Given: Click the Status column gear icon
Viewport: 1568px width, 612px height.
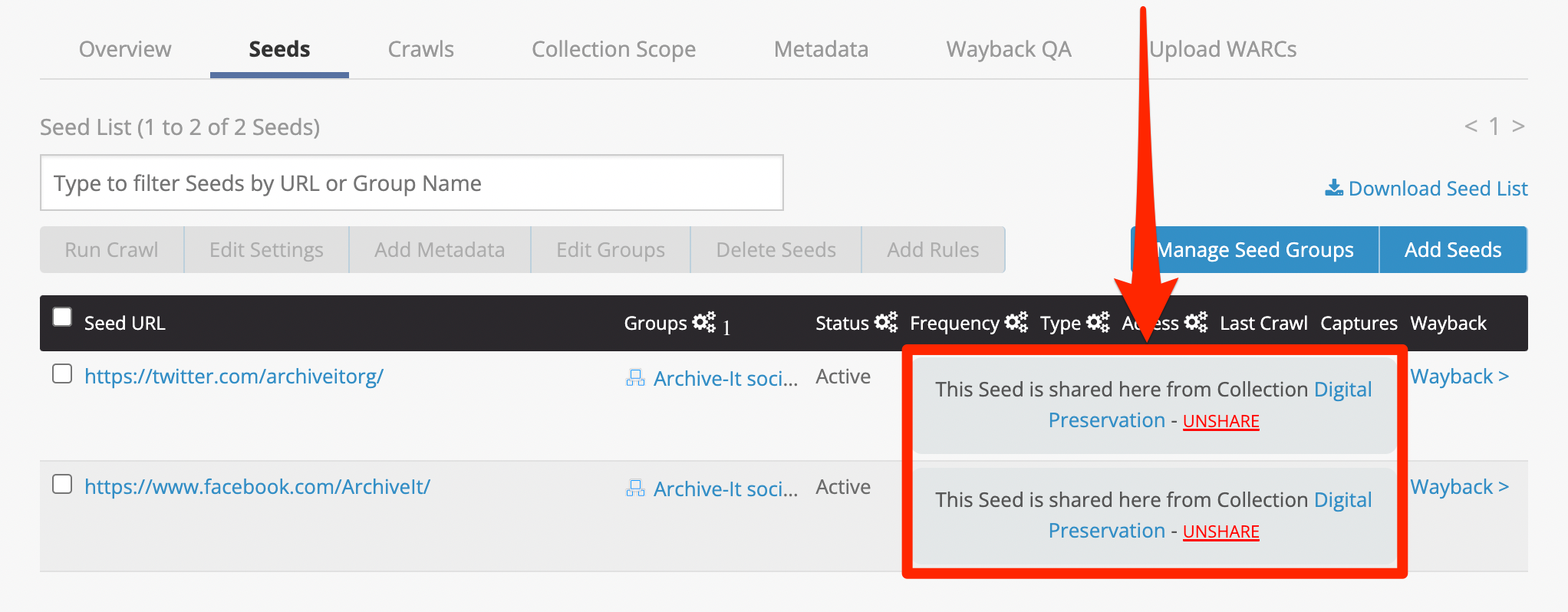Looking at the screenshot, I should [885, 322].
